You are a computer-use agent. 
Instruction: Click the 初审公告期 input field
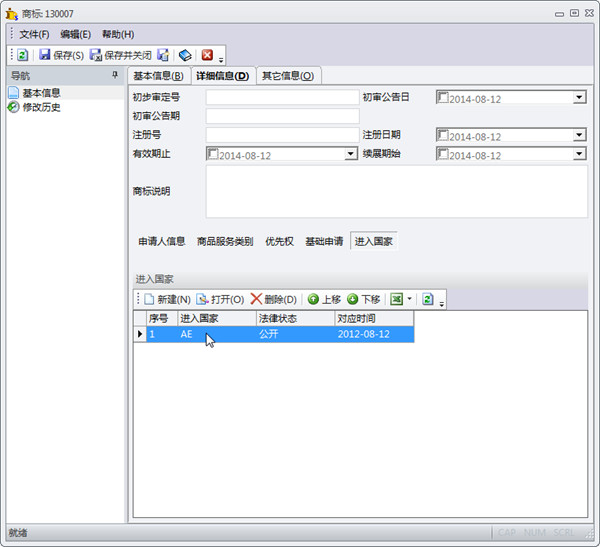(282, 116)
